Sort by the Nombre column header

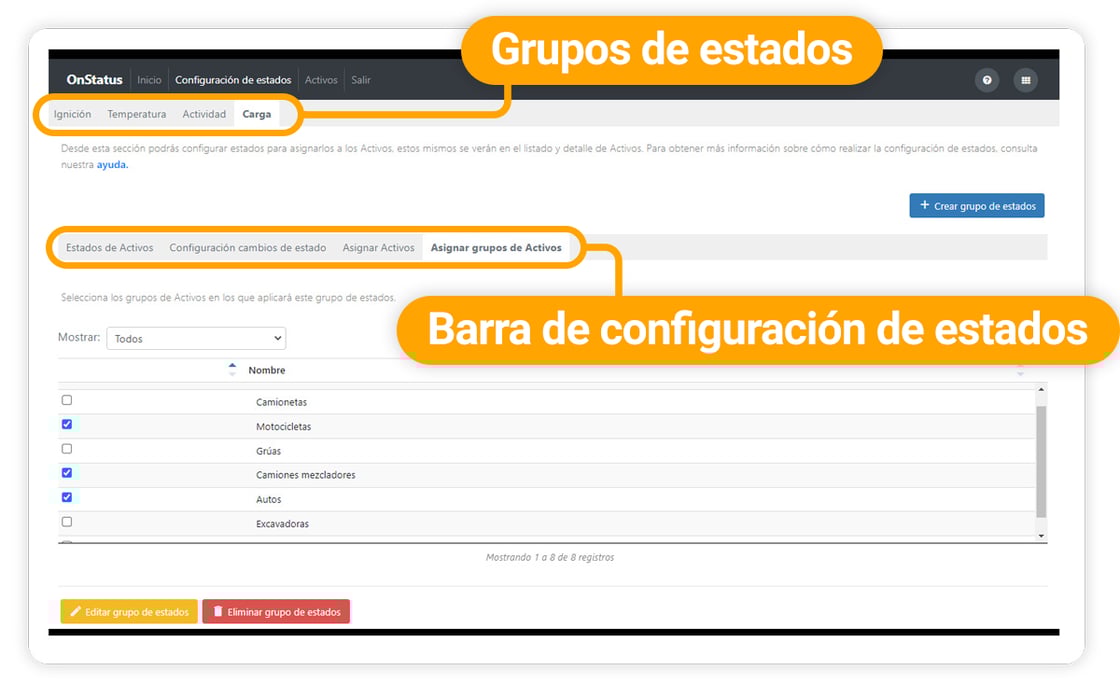266,370
